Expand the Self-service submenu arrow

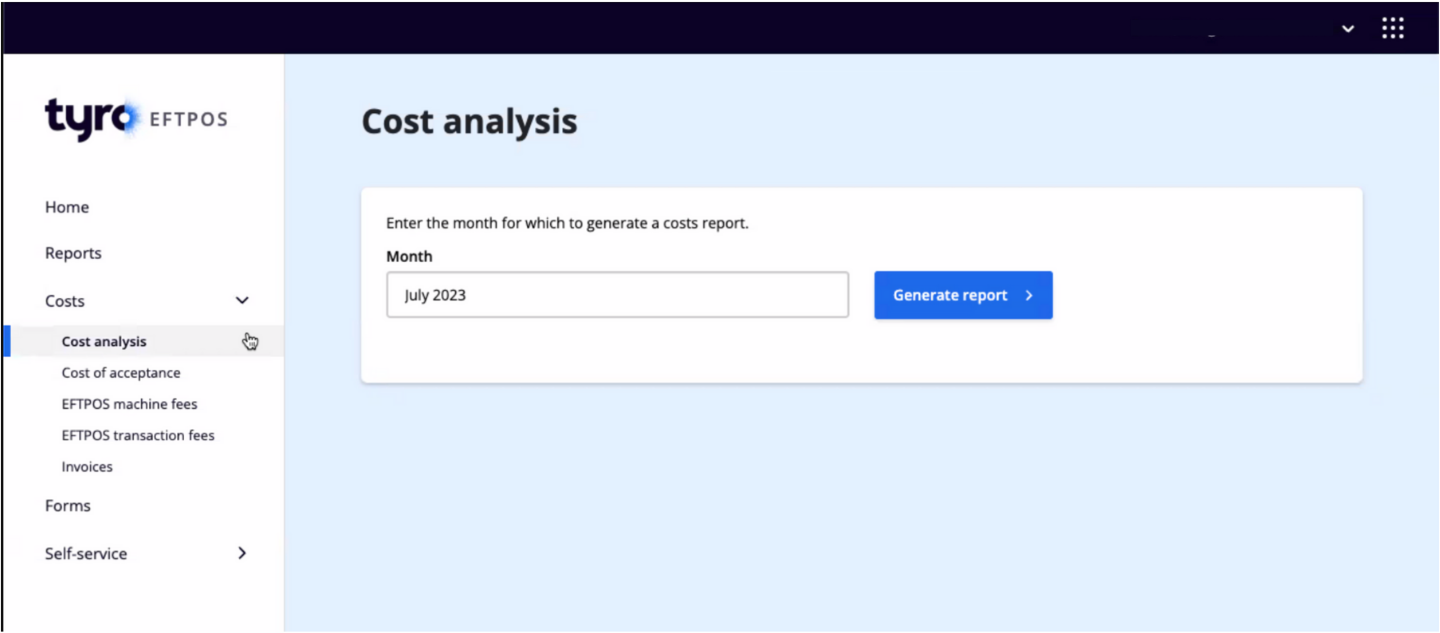[242, 553]
